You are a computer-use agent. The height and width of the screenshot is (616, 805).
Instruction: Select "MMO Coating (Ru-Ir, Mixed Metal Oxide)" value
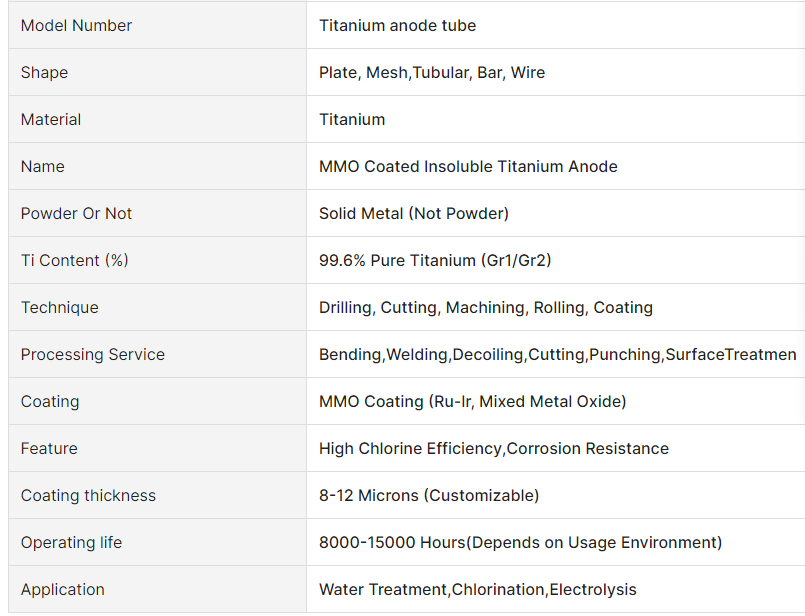coord(472,402)
